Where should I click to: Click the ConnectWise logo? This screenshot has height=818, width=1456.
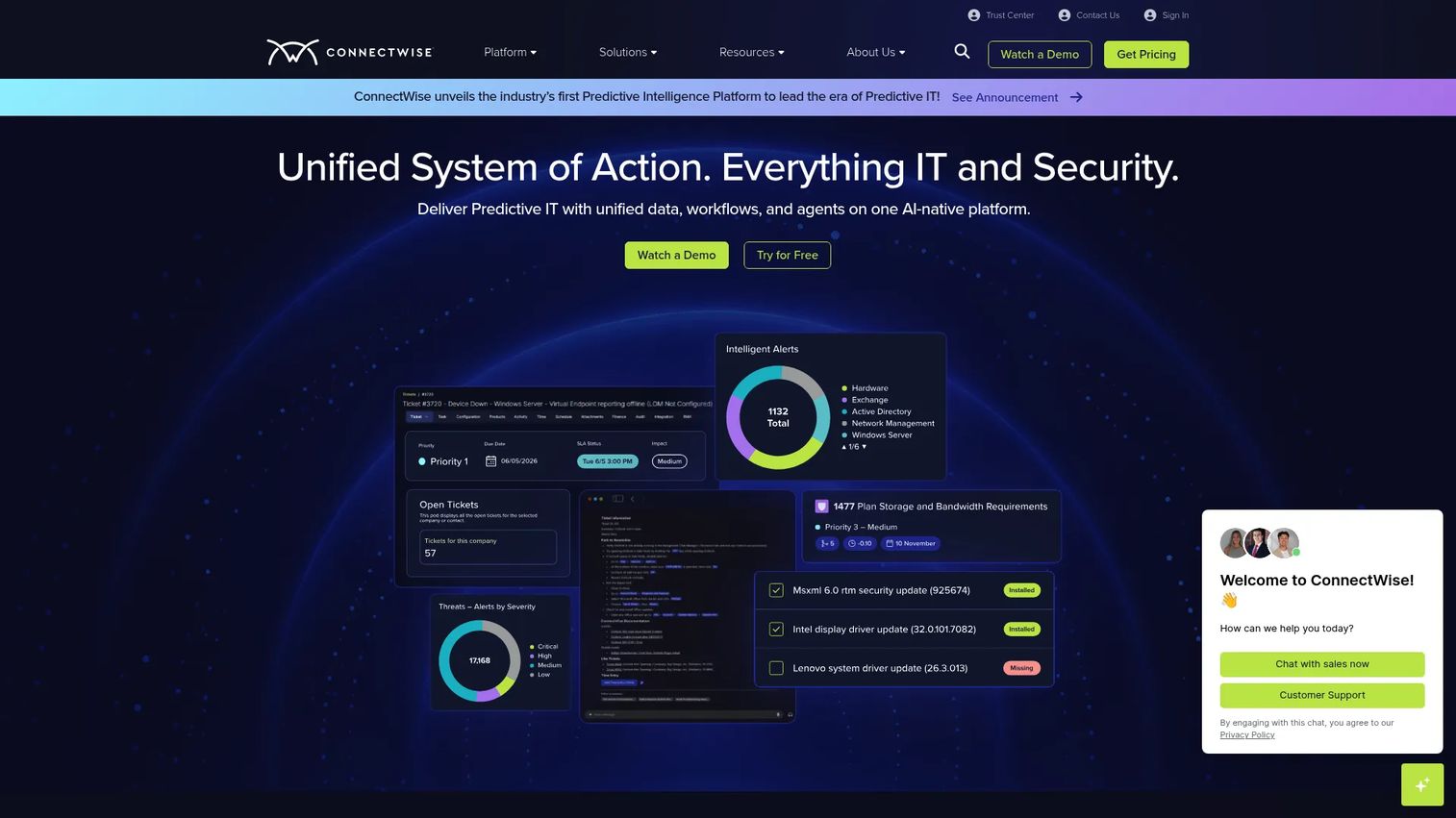pos(350,52)
